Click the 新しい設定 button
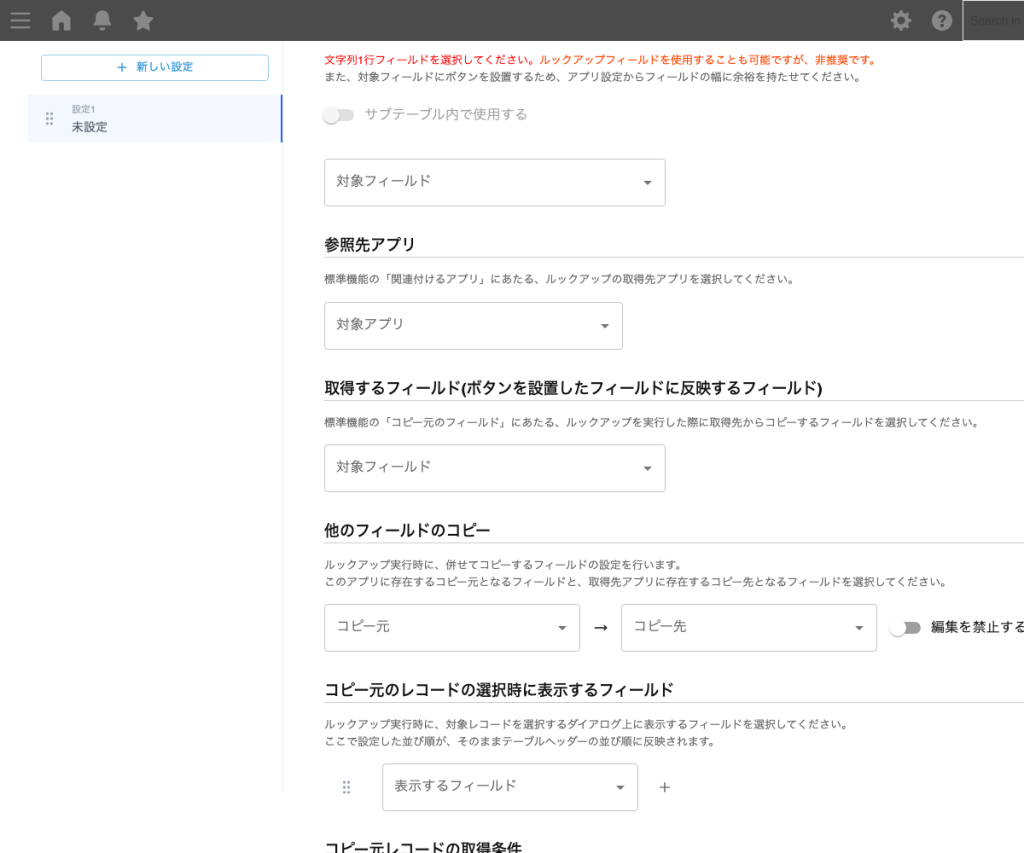Viewport: 1024px width, 853px height. (154, 67)
